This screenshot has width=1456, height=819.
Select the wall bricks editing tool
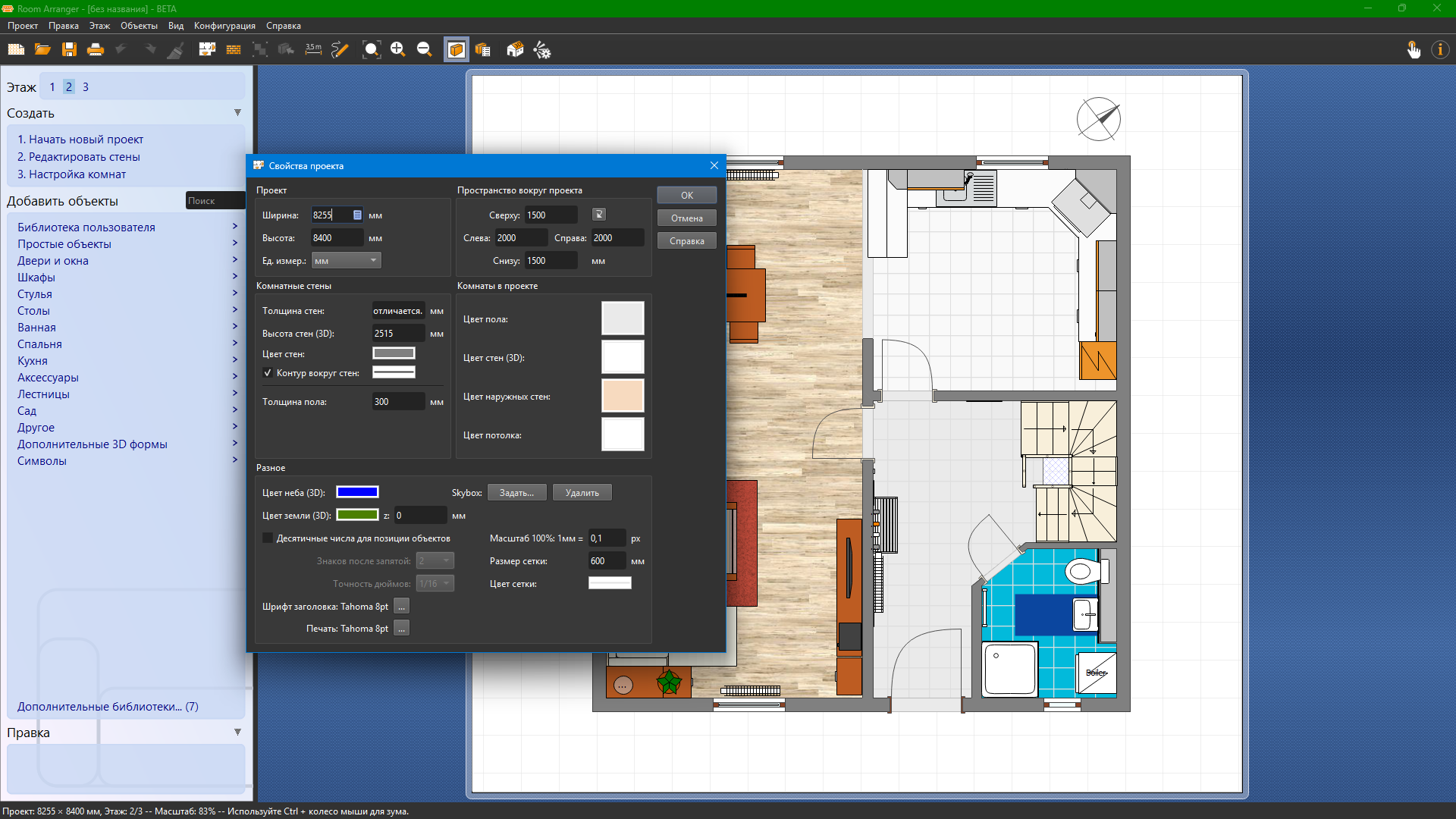tap(234, 50)
